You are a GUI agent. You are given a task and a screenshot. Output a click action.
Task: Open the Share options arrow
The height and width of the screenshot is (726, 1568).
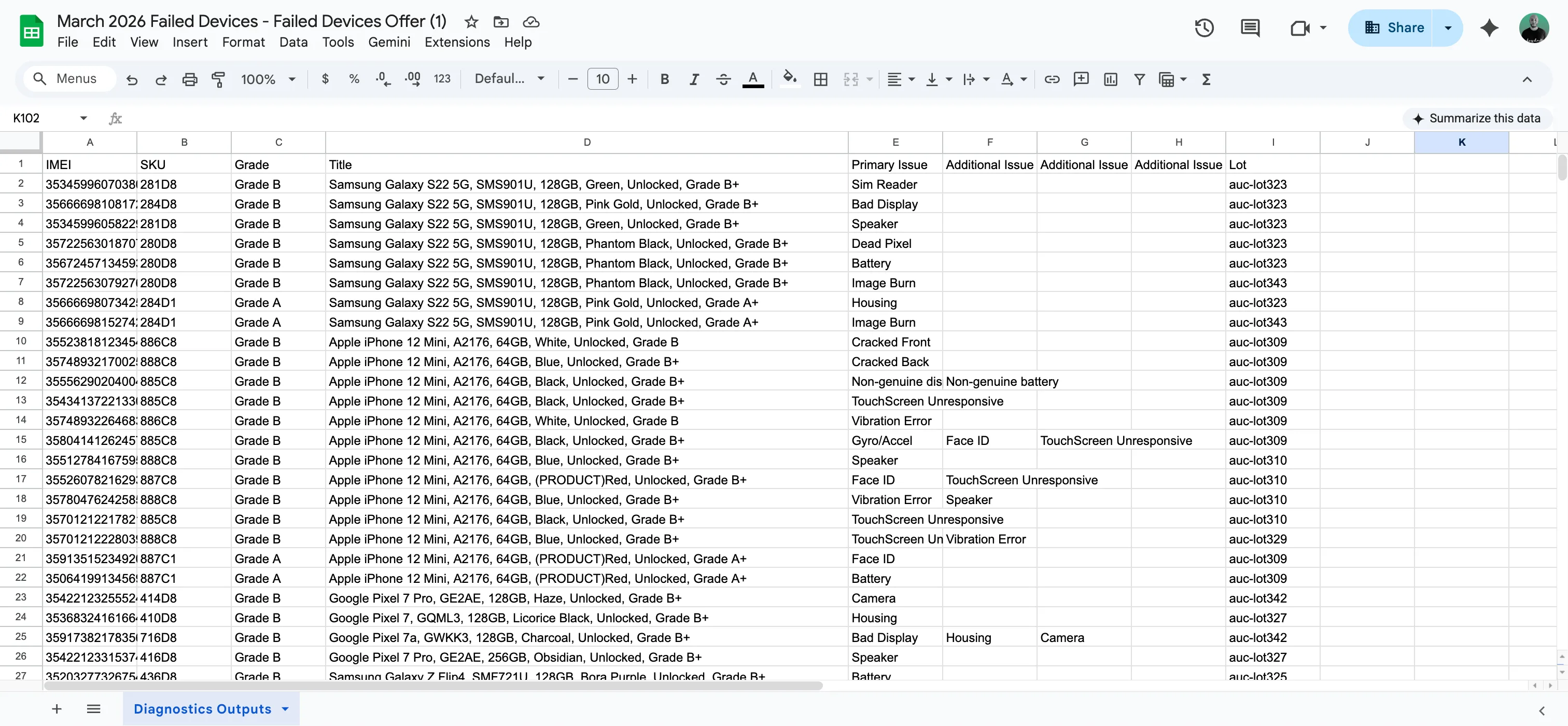[1448, 28]
